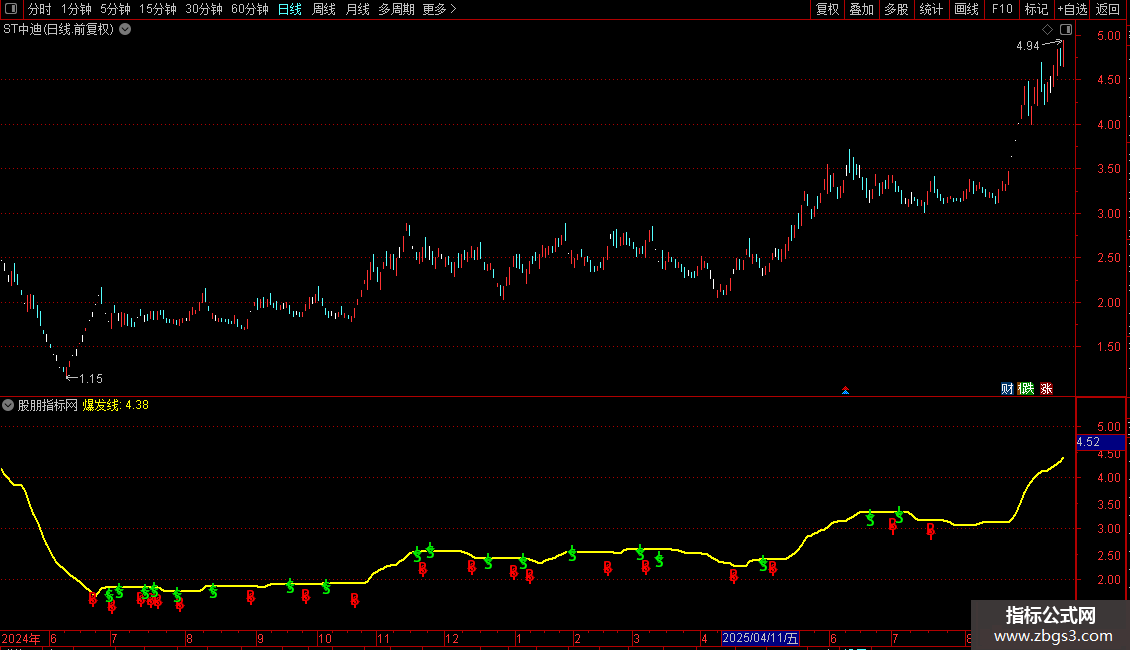Toggle the side panel icon beside the diamond
Viewport: 1130px width, 650px height.
[x=1066, y=30]
